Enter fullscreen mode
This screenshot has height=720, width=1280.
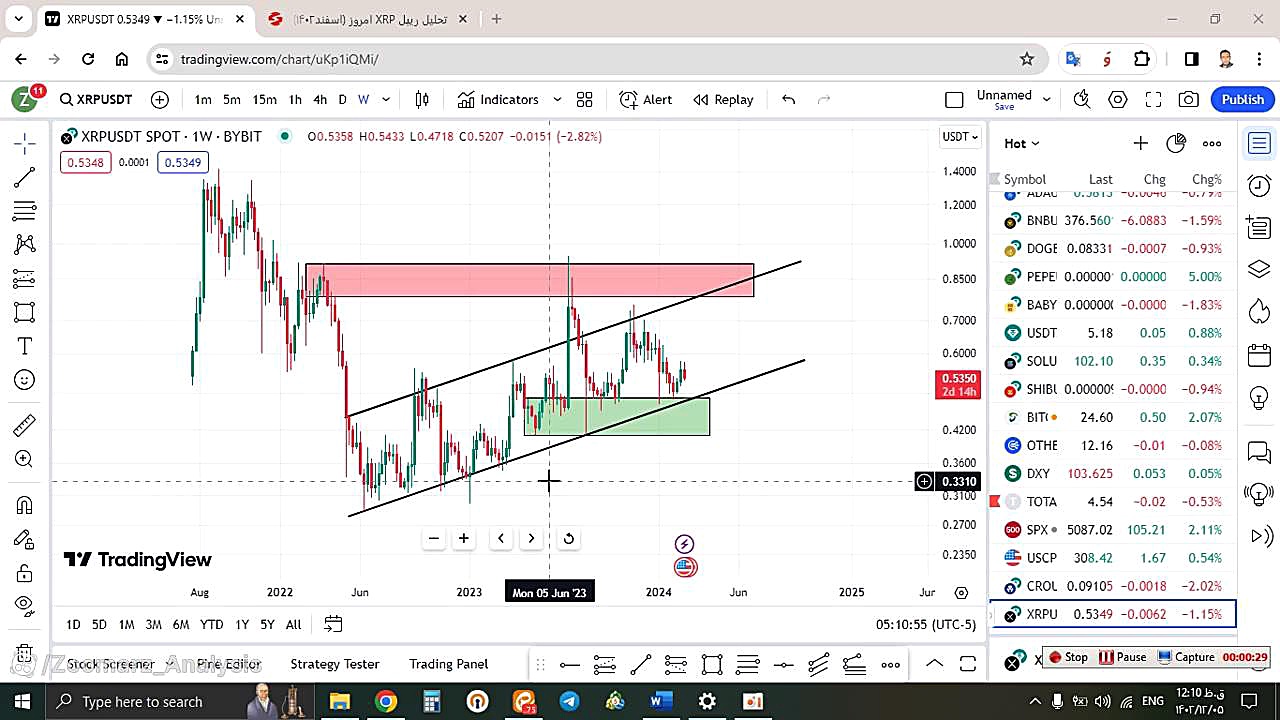point(1153,99)
